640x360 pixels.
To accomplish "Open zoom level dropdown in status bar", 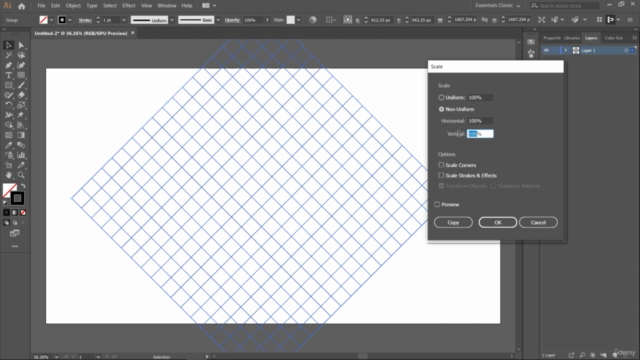I will click(x=56, y=357).
